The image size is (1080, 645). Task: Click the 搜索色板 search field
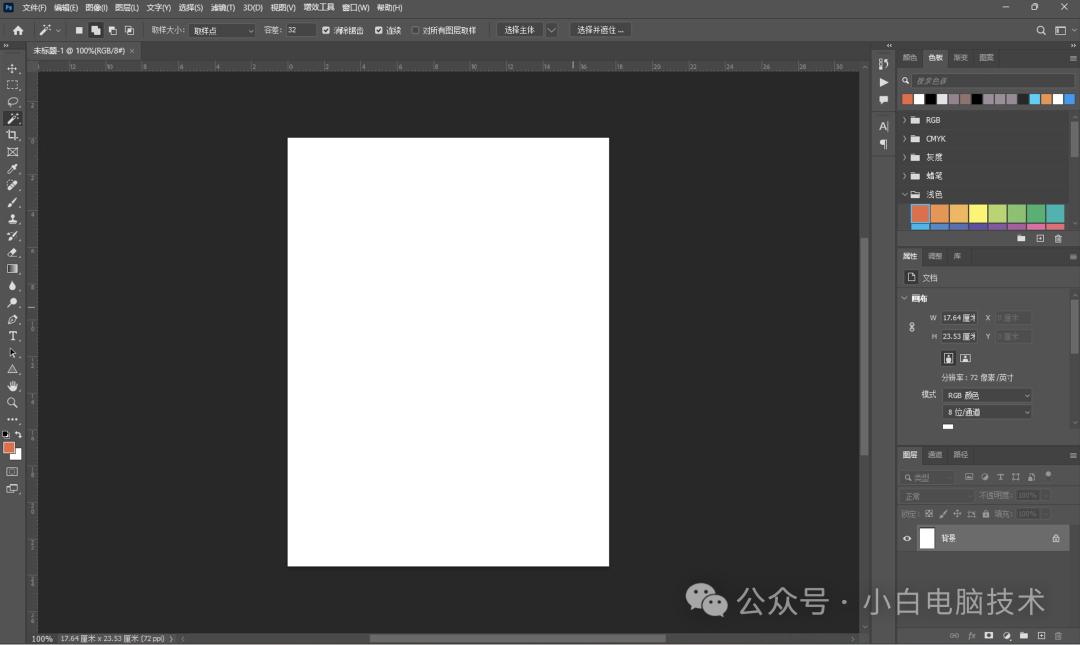pyautogui.click(x=993, y=81)
